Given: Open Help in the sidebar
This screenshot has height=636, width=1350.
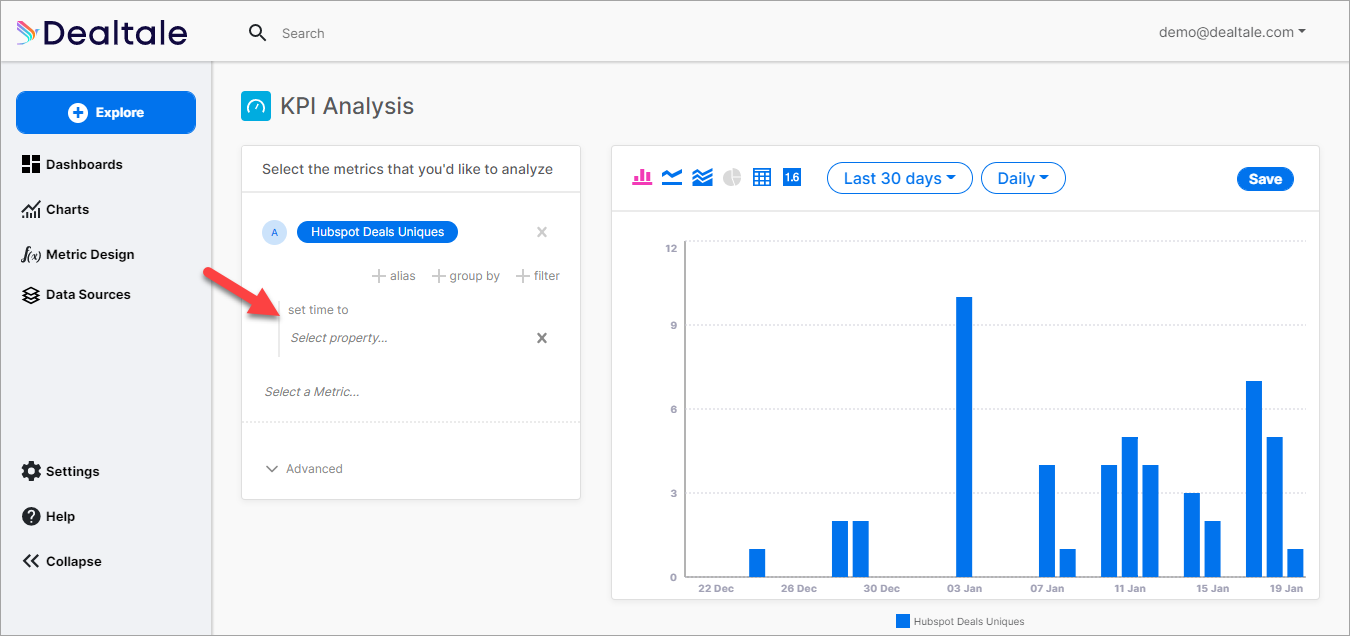Looking at the screenshot, I should click(x=48, y=516).
